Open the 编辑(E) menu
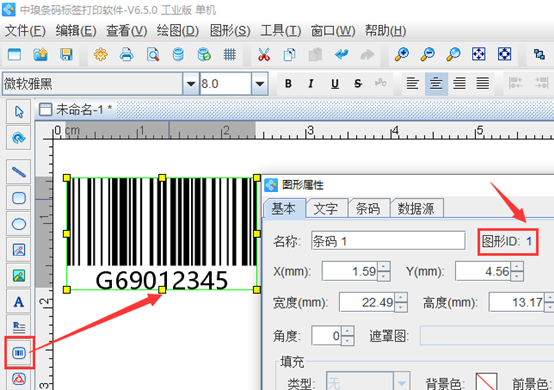 click(x=76, y=31)
